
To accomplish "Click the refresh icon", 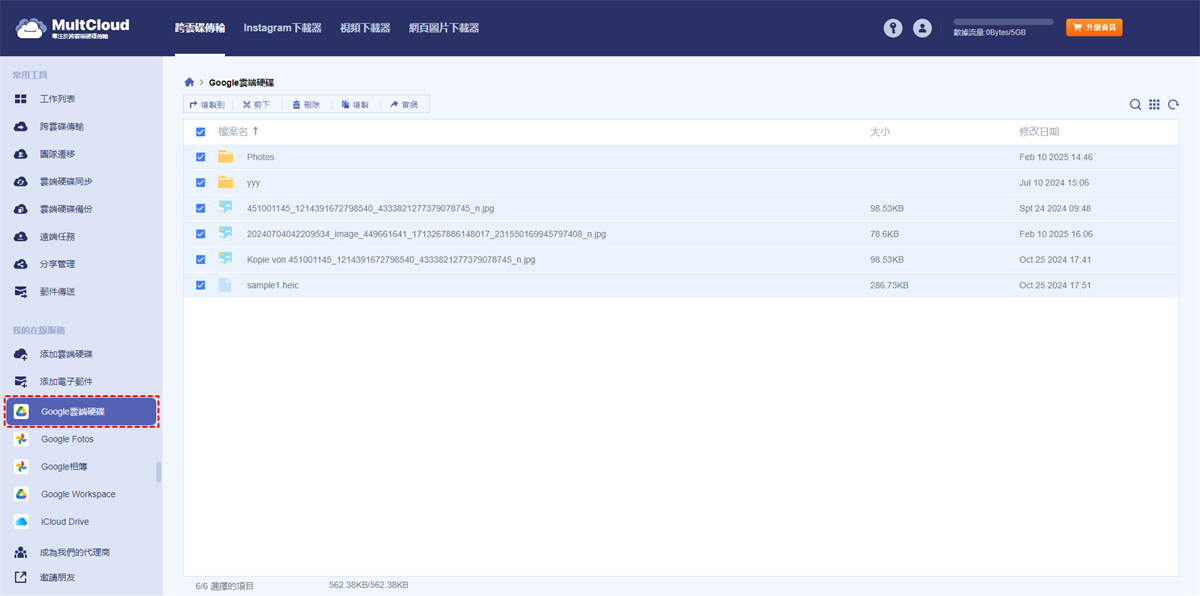I will pyautogui.click(x=1173, y=105).
